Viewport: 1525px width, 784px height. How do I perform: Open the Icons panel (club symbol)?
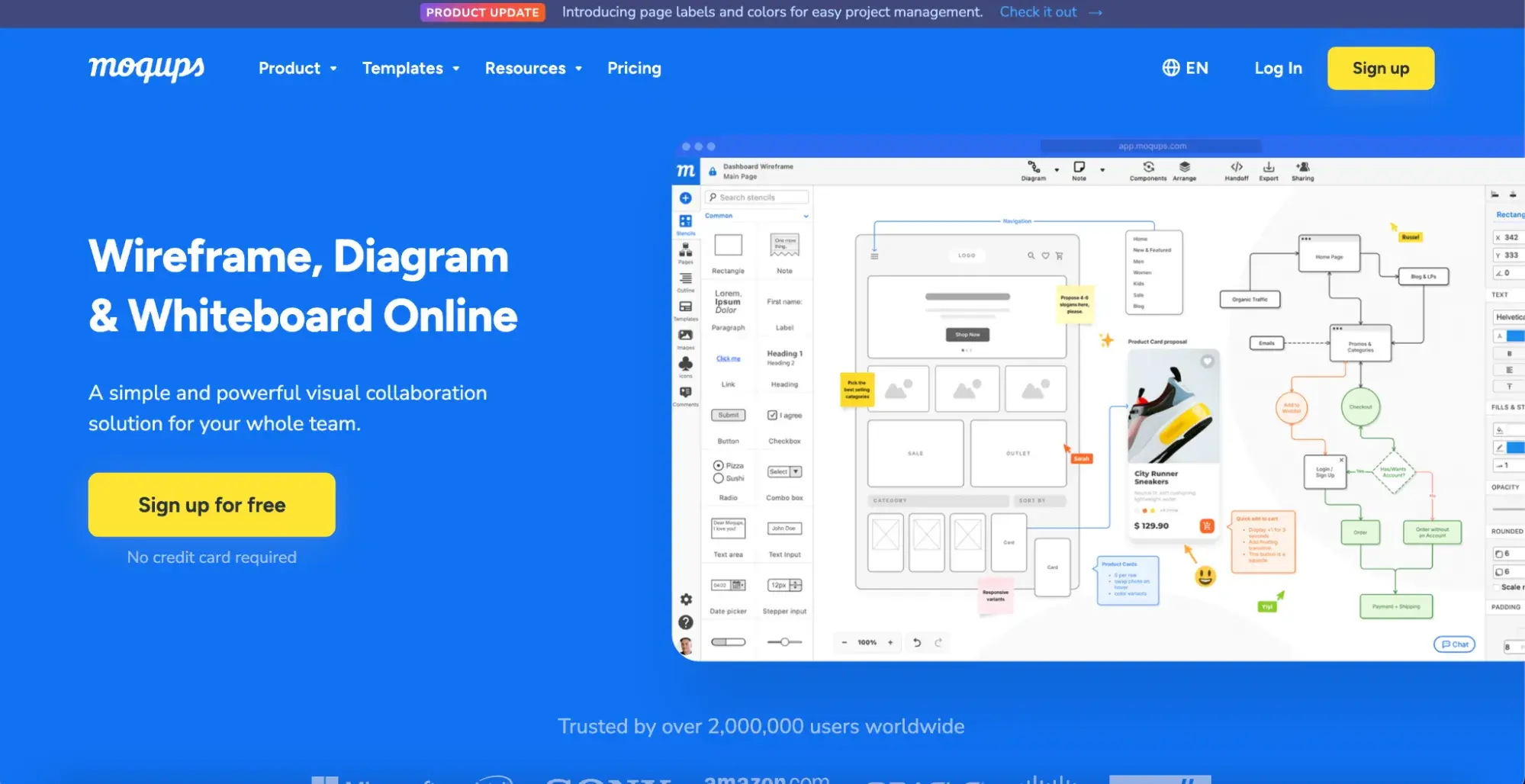(x=686, y=364)
